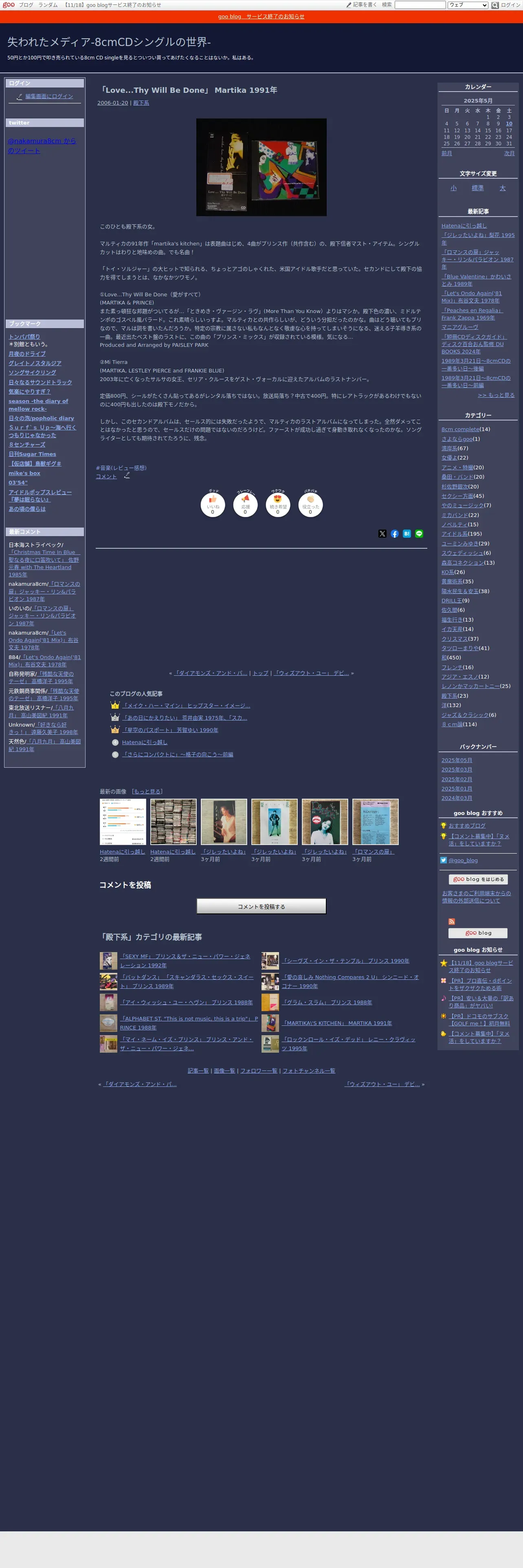Go to next post ウィズアウト・ユー at page bottom
The width and height of the screenshot is (523, 1568).
point(382,1084)
